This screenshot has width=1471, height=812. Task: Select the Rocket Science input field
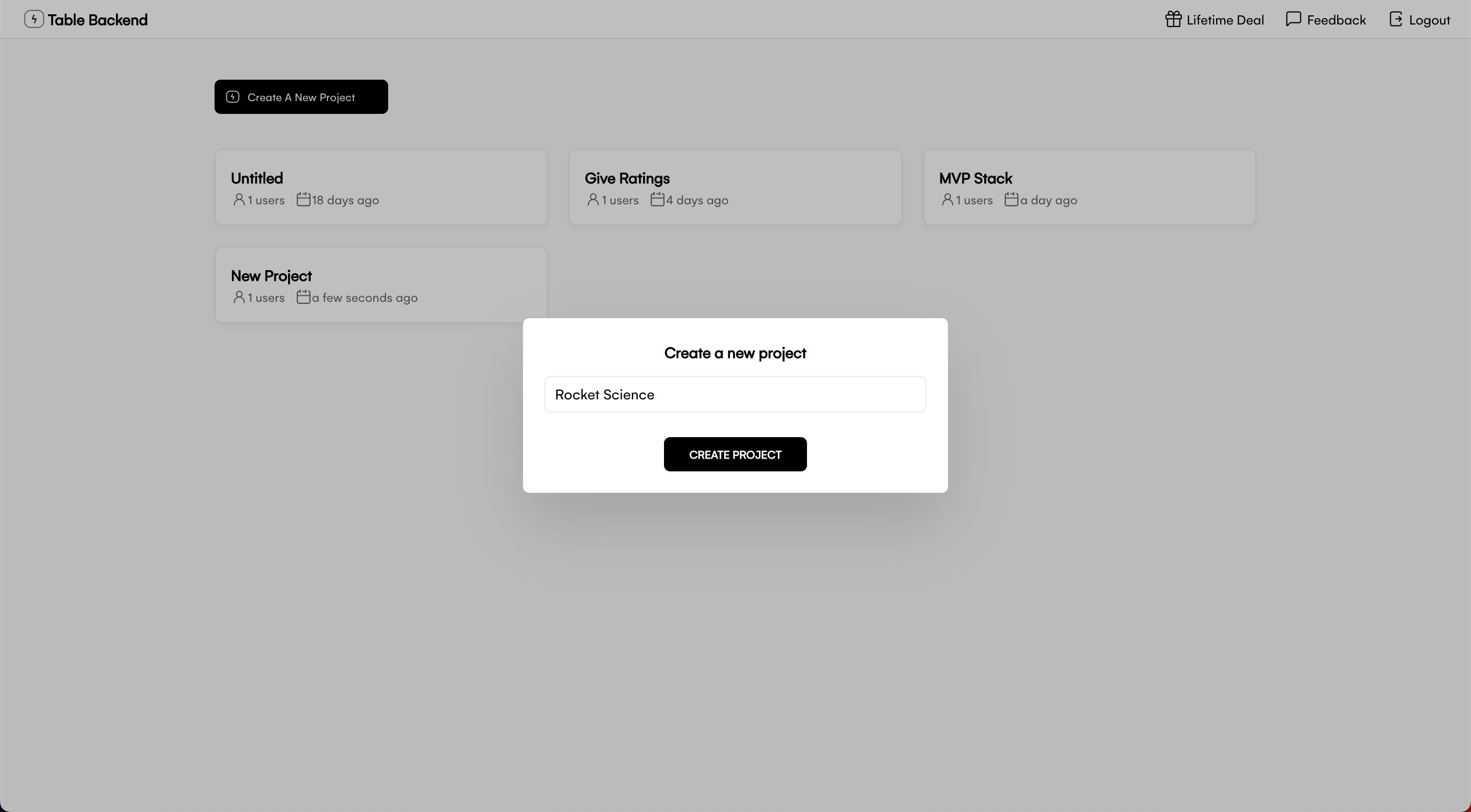735,394
